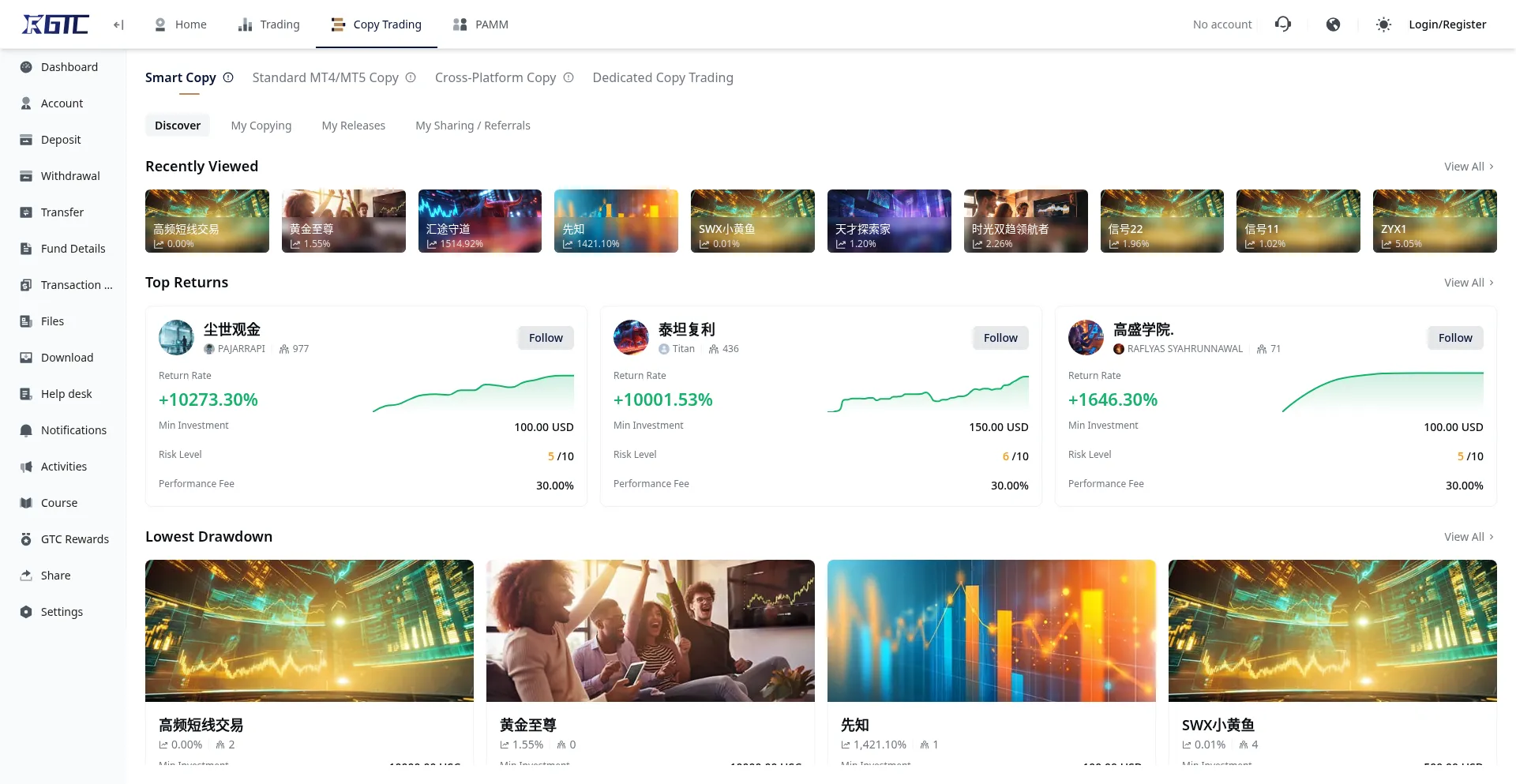Open recently viewed SWX小黄鱼 thumbnail
This screenshot has height=784, width=1516.
tap(752, 221)
